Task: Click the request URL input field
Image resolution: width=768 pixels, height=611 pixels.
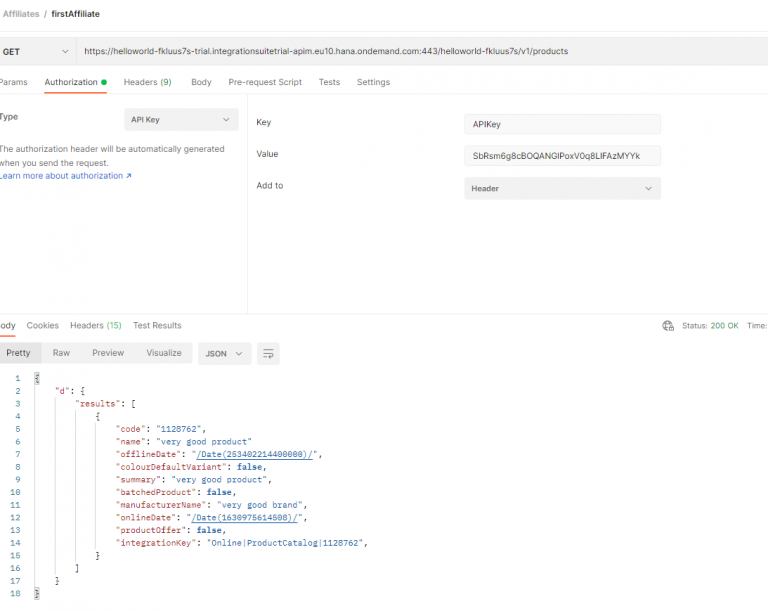Action: (x=421, y=51)
